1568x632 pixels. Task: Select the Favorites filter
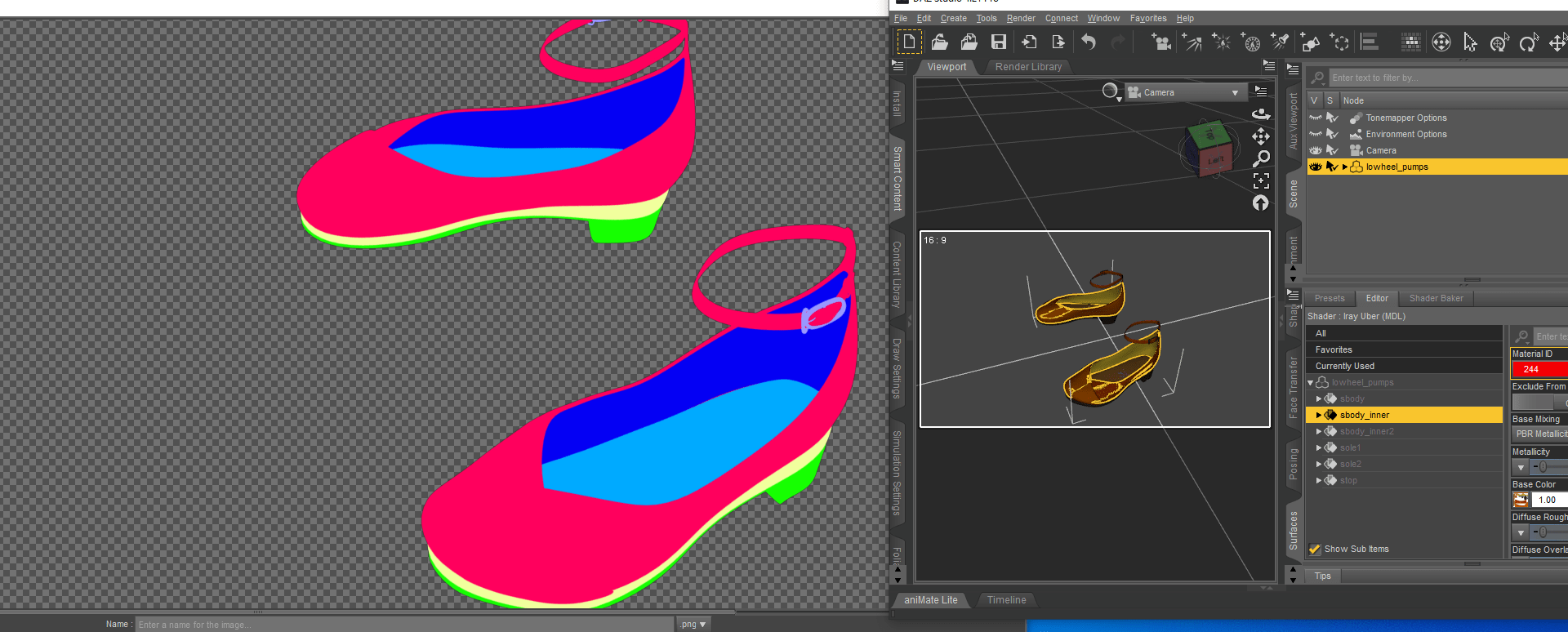(x=1404, y=349)
